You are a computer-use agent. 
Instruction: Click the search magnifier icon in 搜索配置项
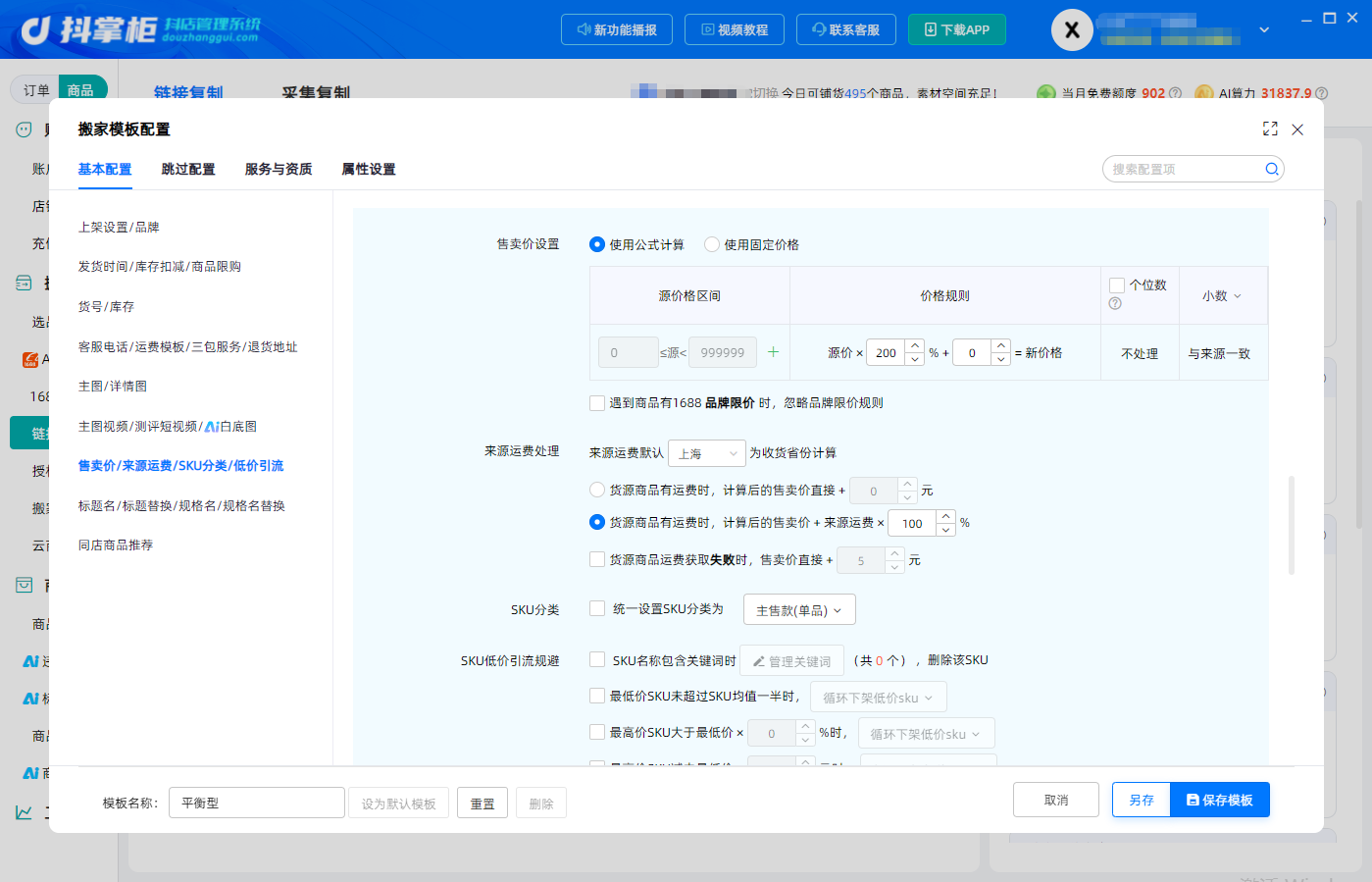pos(1272,169)
